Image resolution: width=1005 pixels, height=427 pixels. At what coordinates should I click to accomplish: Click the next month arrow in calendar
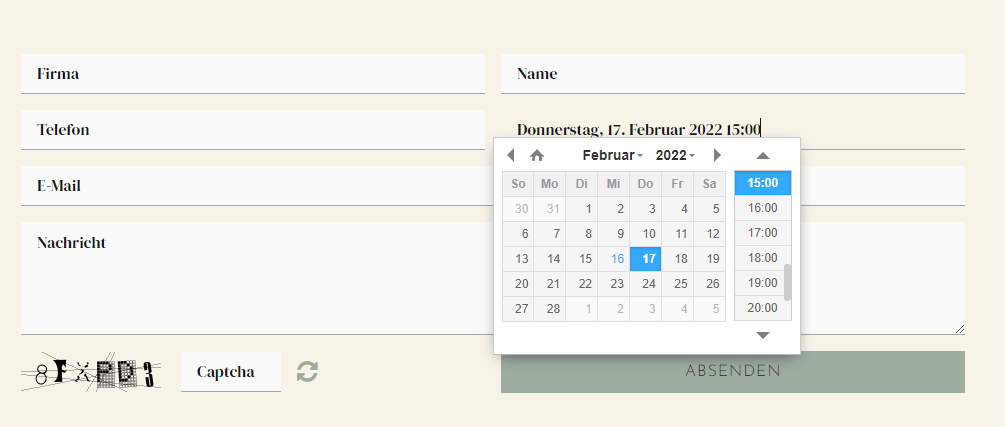pos(717,155)
